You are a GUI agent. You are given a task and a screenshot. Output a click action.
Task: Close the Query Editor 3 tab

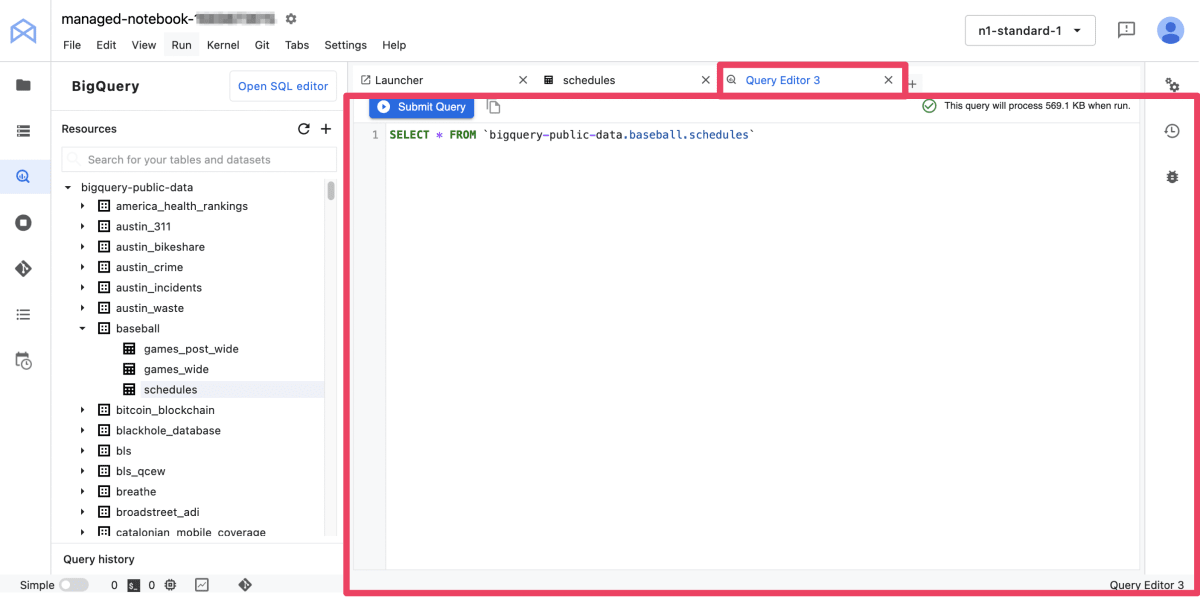tap(888, 80)
